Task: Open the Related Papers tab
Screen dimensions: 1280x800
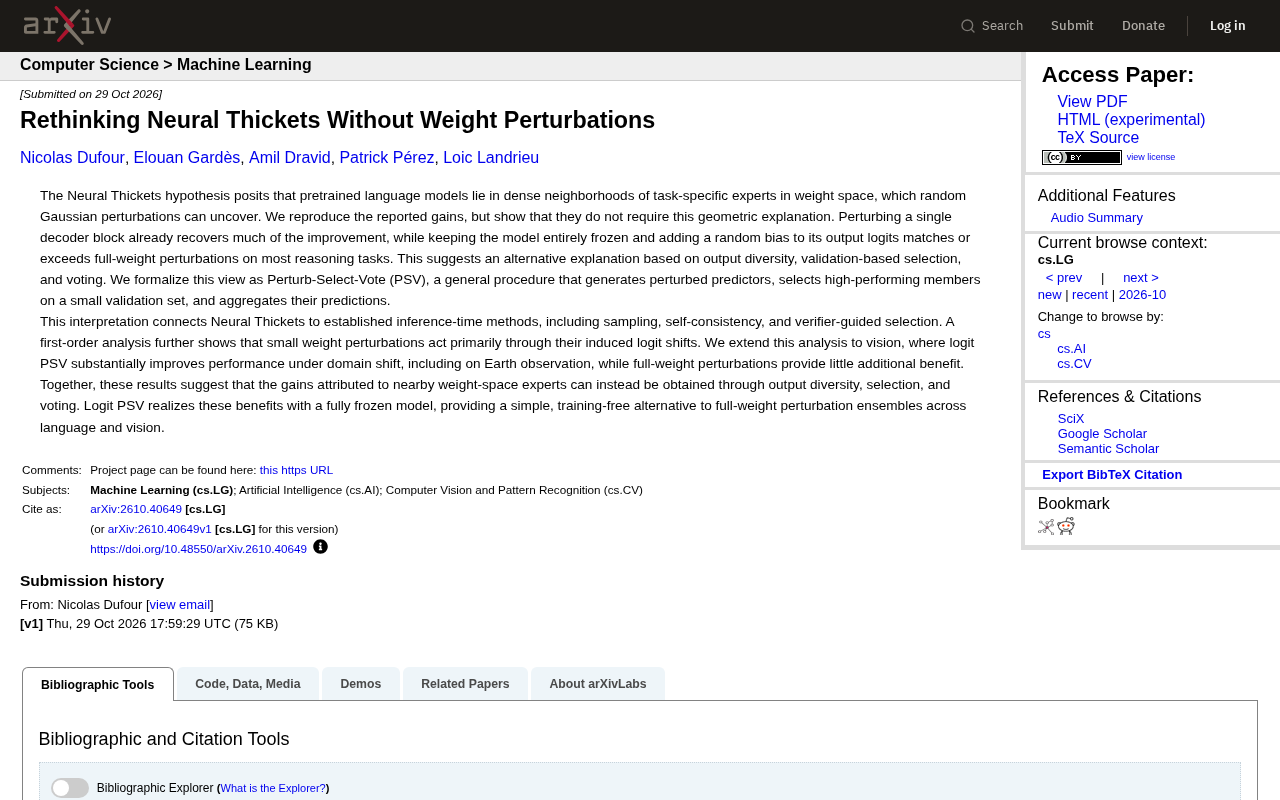Action: tap(465, 684)
